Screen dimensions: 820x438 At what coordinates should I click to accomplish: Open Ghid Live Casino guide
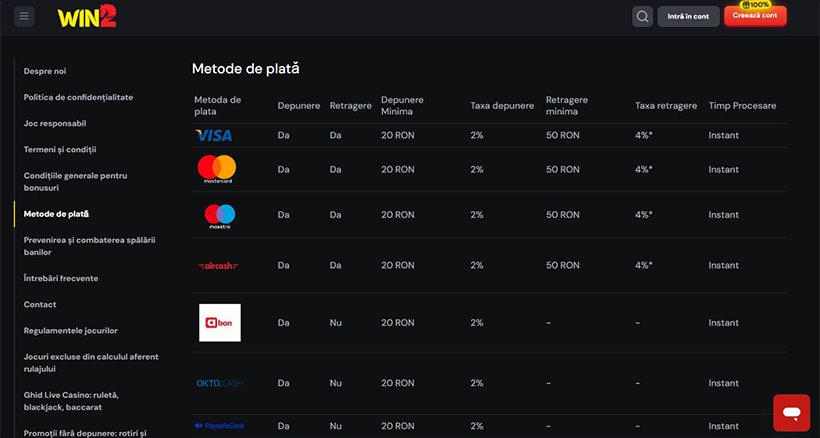point(71,401)
